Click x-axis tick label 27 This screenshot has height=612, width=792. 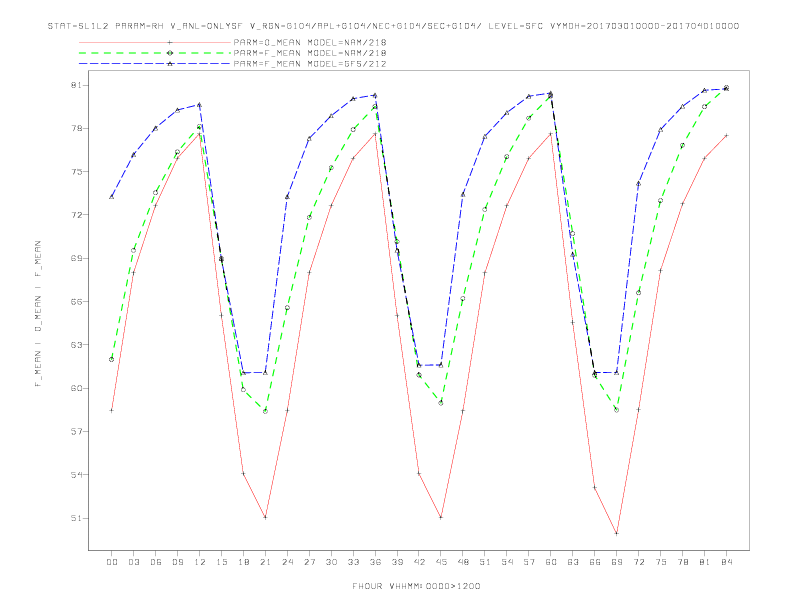point(309,562)
